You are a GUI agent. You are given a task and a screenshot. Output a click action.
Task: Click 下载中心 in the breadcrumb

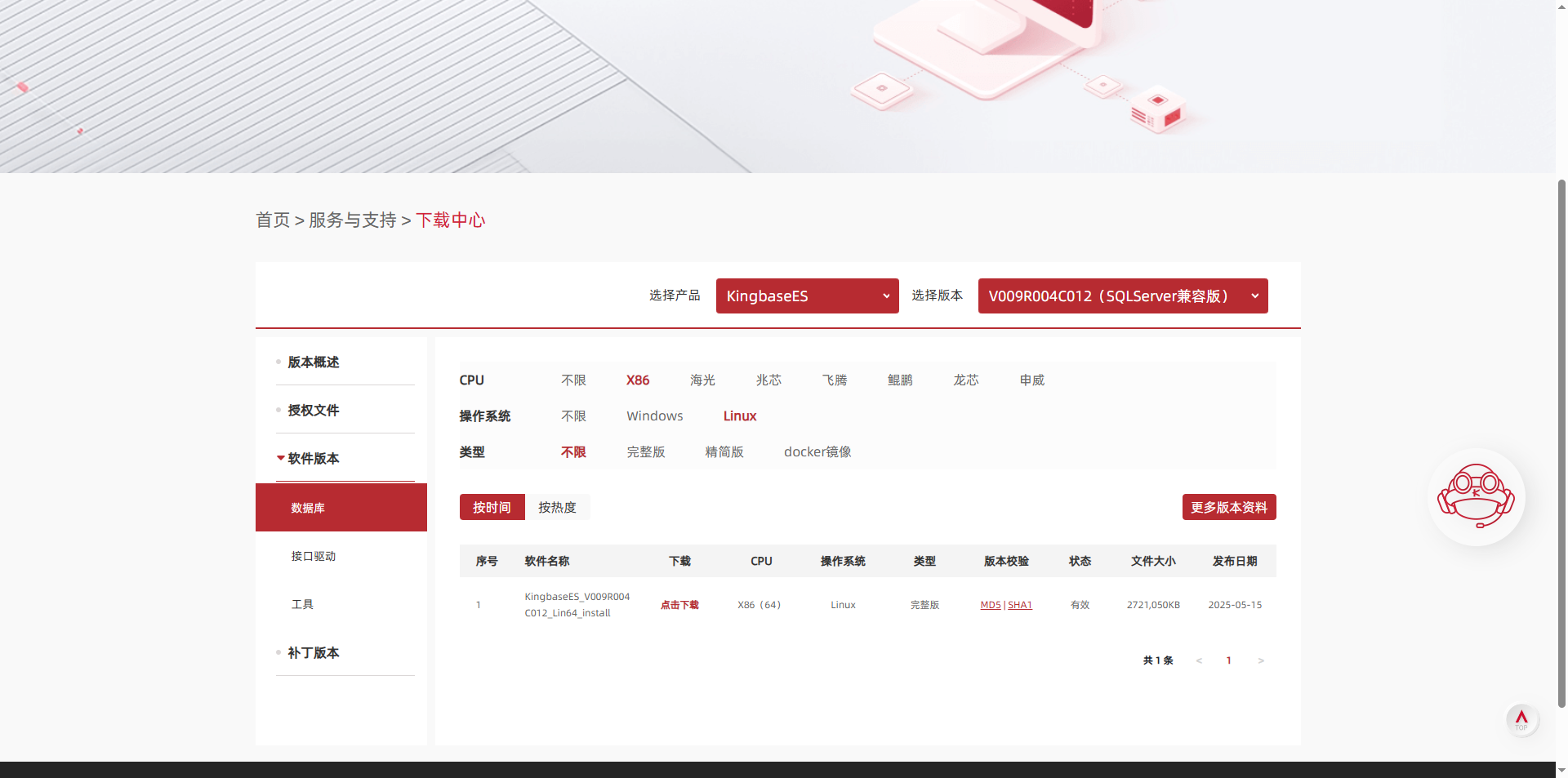pyautogui.click(x=451, y=220)
